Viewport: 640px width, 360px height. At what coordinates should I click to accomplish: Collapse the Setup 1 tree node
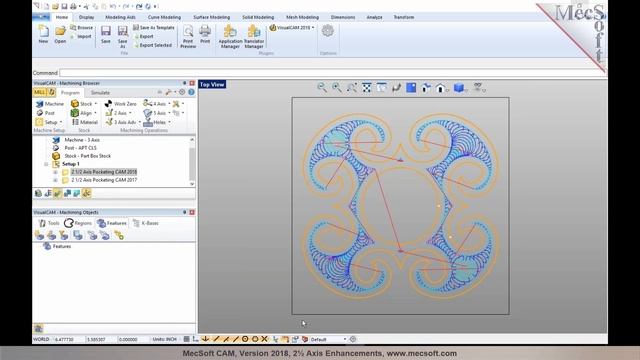click(x=46, y=164)
